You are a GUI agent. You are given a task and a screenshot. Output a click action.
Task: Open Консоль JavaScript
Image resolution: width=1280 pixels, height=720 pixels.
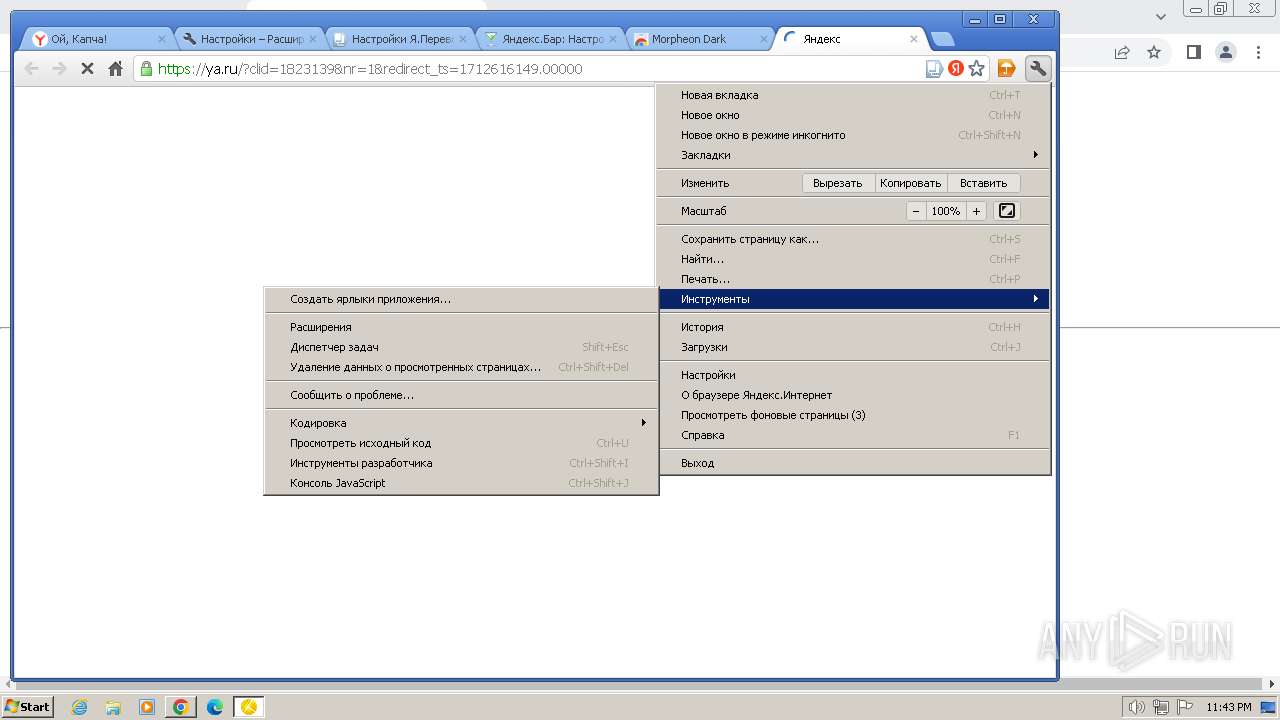click(461, 483)
